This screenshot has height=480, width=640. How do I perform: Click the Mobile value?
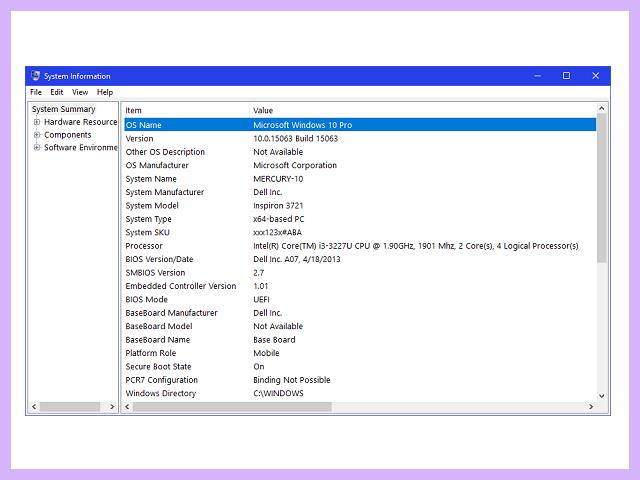tap(266, 353)
